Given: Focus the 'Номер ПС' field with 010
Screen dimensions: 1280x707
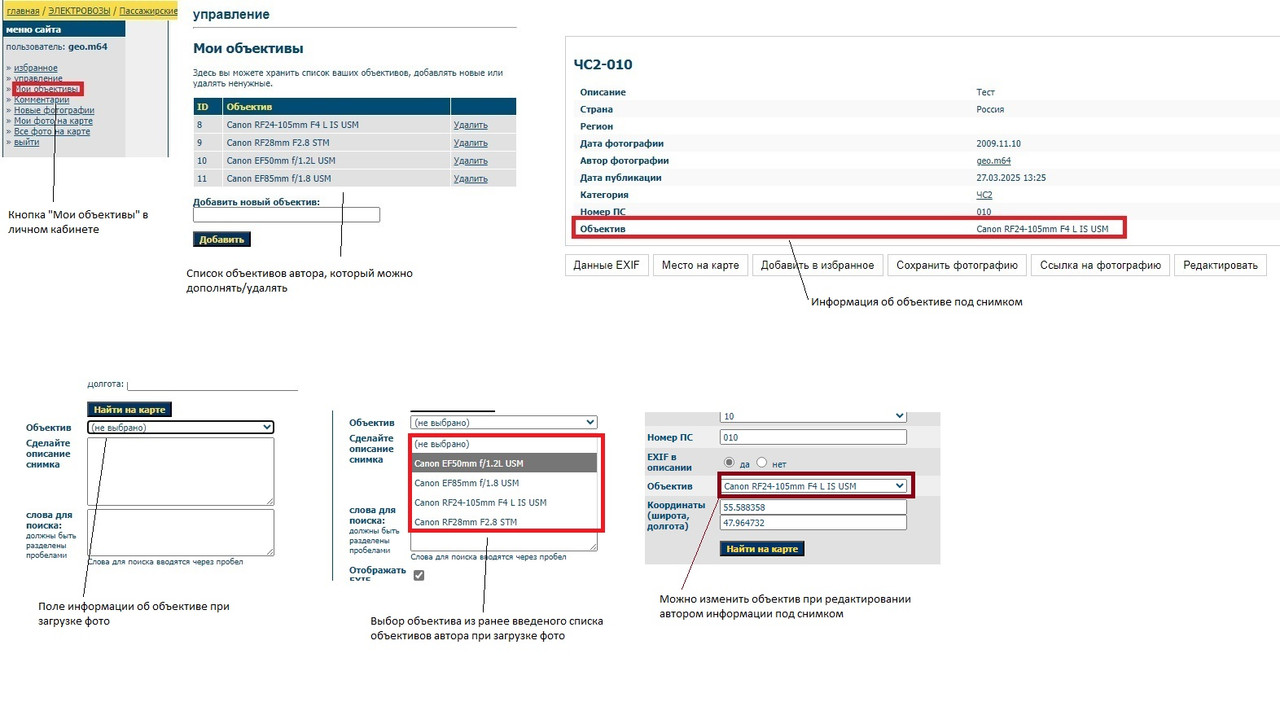Looking at the screenshot, I should point(813,437).
